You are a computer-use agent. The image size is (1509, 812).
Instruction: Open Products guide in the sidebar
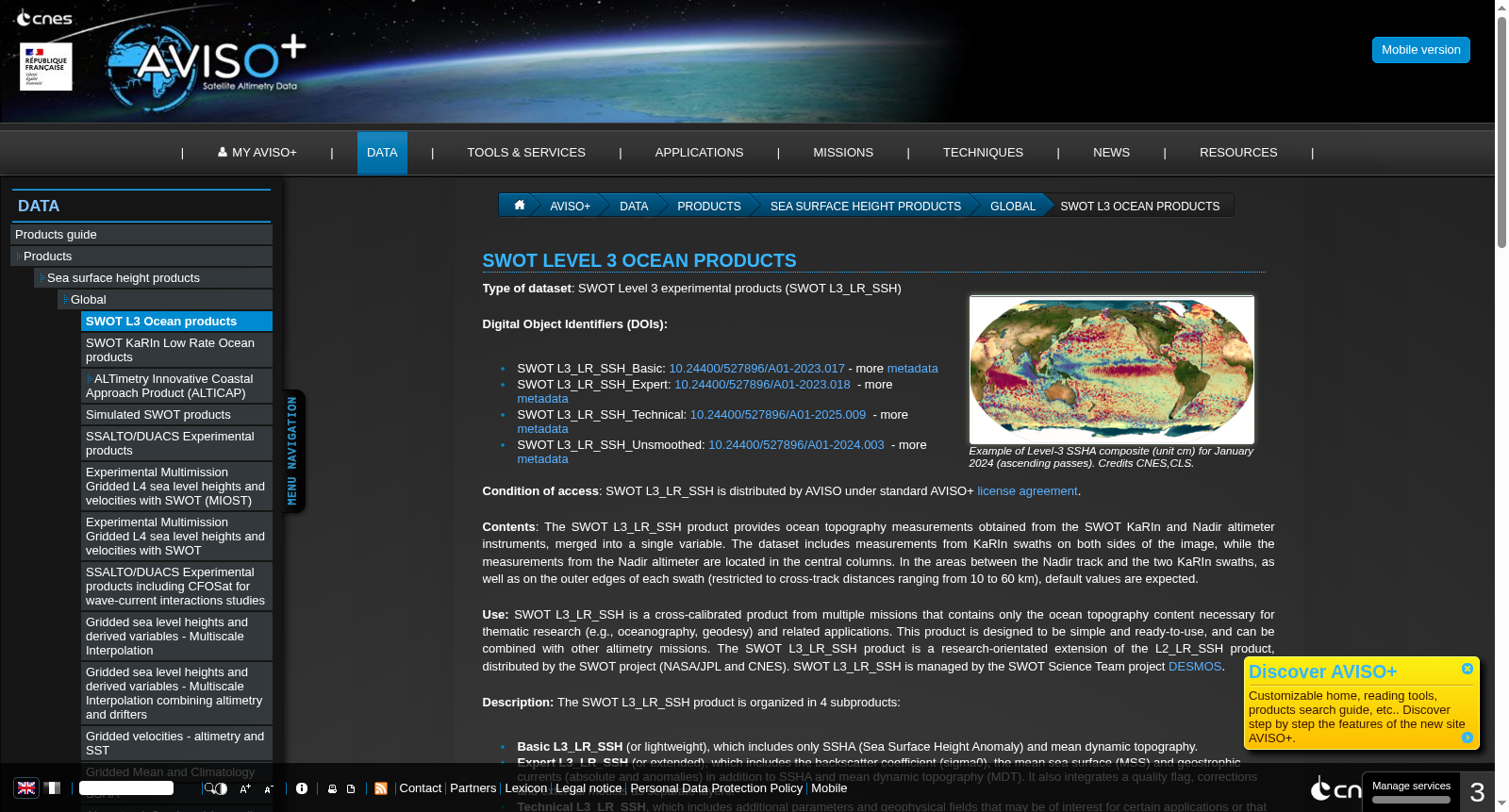coord(141,235)
